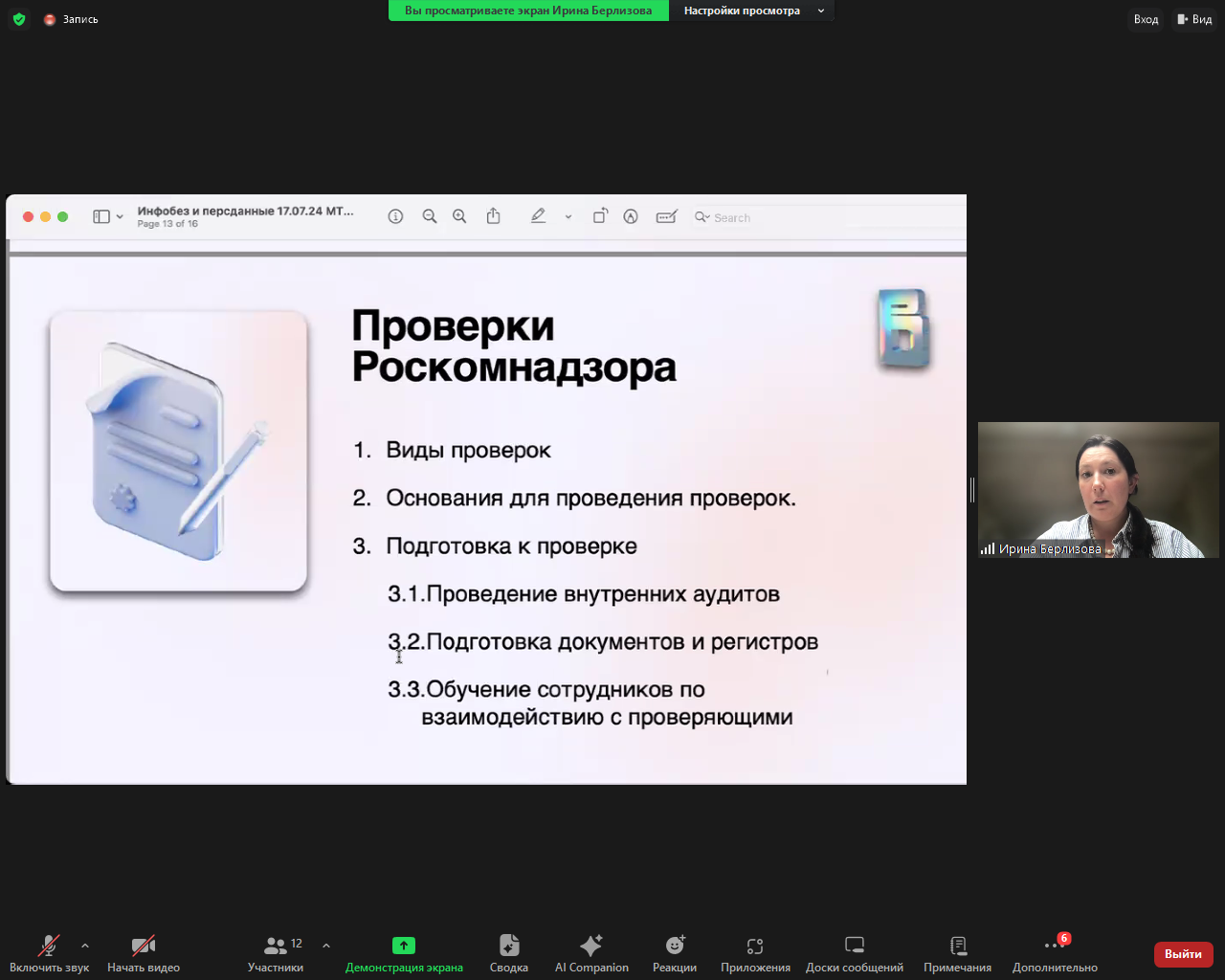Screen dimensions: 1225x980
Task: Click the rotate page icon
Action: click(600, 216)
